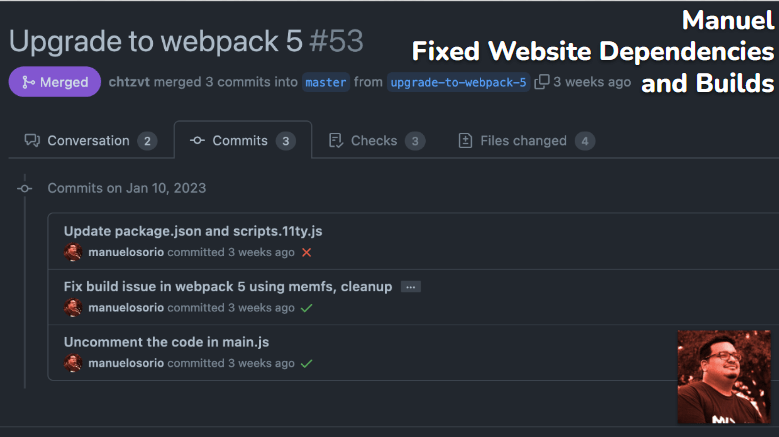This screenshot has height=437, width=779.
Task: Open the upgrade-to-webpack-5 branch link
Action: [458, 82]
